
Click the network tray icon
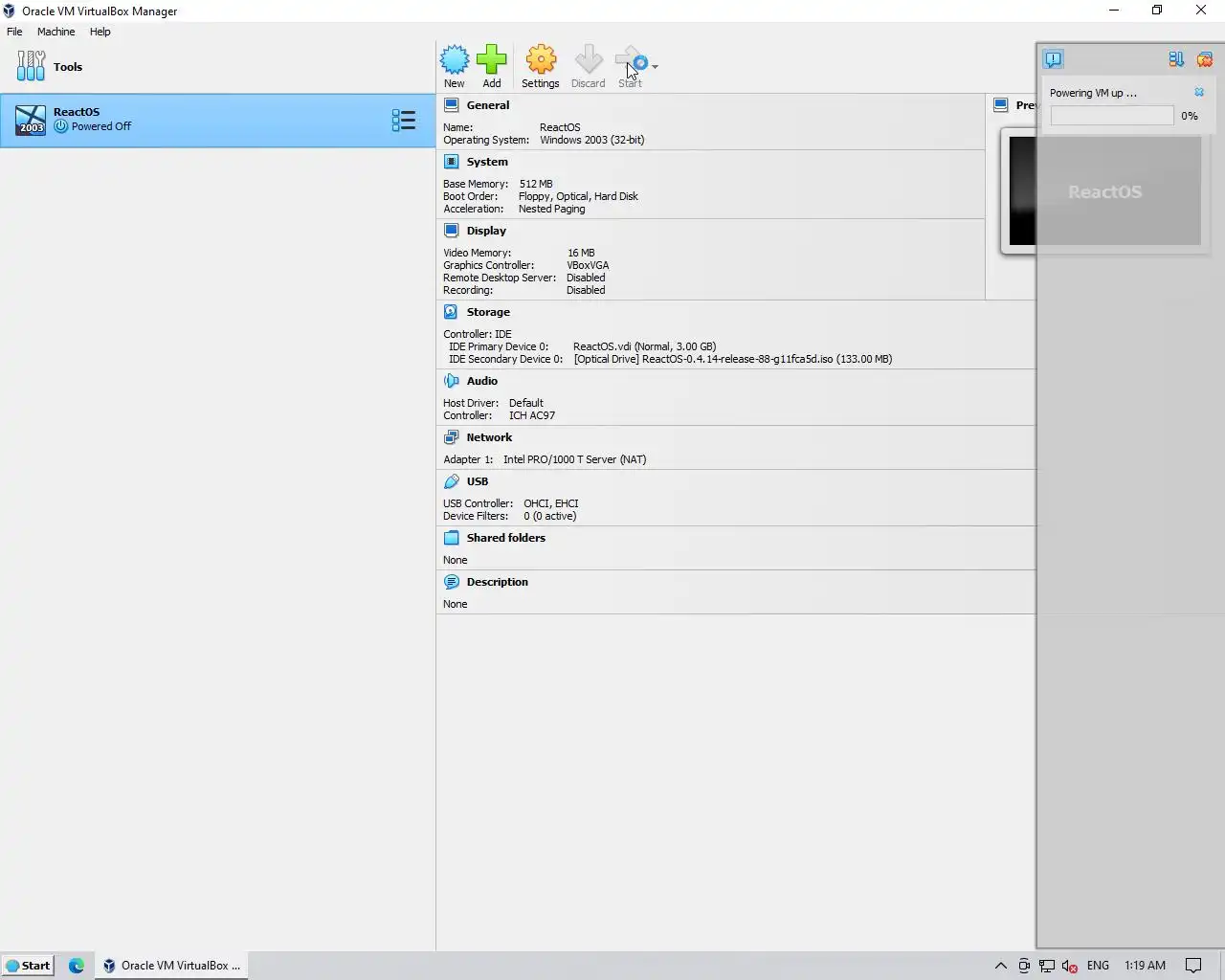(1047, 966)
